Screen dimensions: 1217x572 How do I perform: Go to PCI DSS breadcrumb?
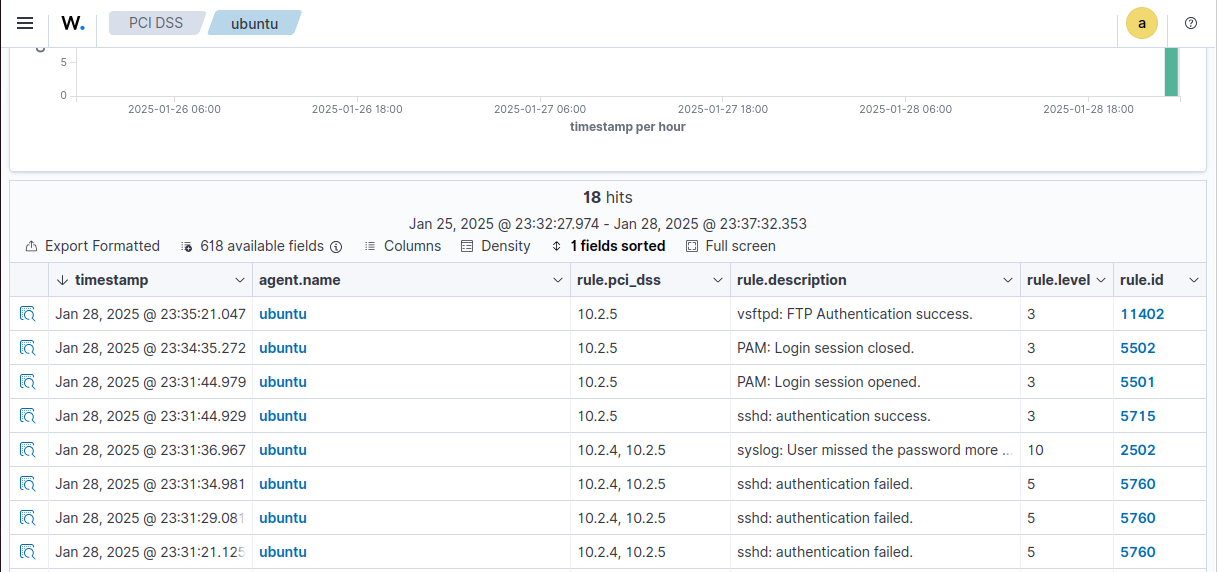pos(156,23)
